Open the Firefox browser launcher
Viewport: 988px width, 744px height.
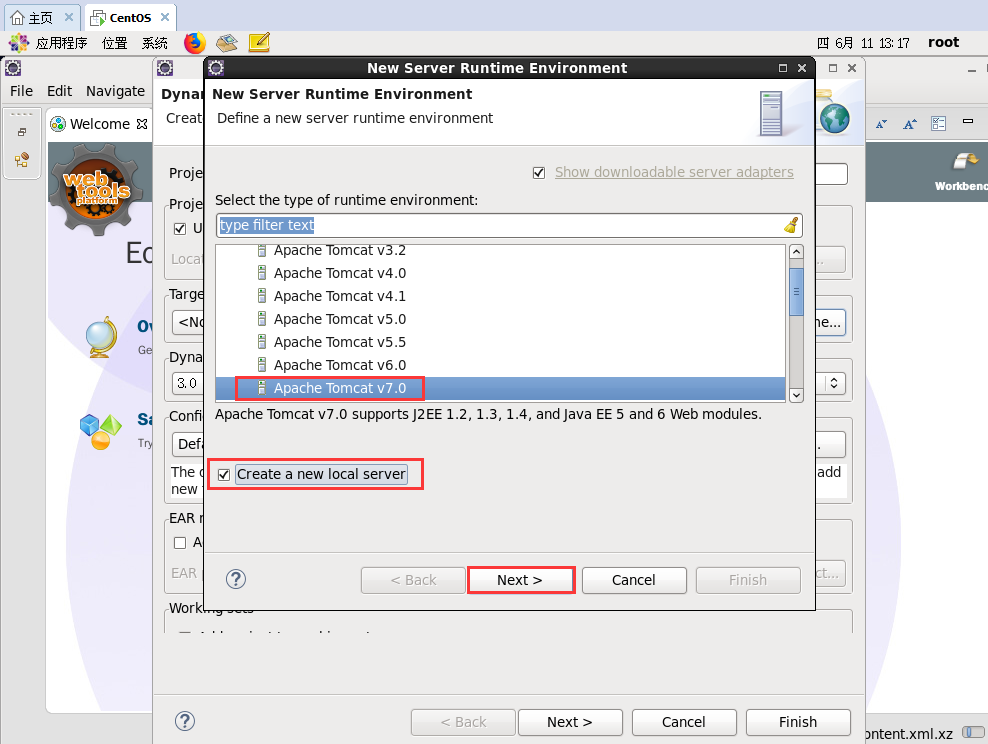[195, 43]
